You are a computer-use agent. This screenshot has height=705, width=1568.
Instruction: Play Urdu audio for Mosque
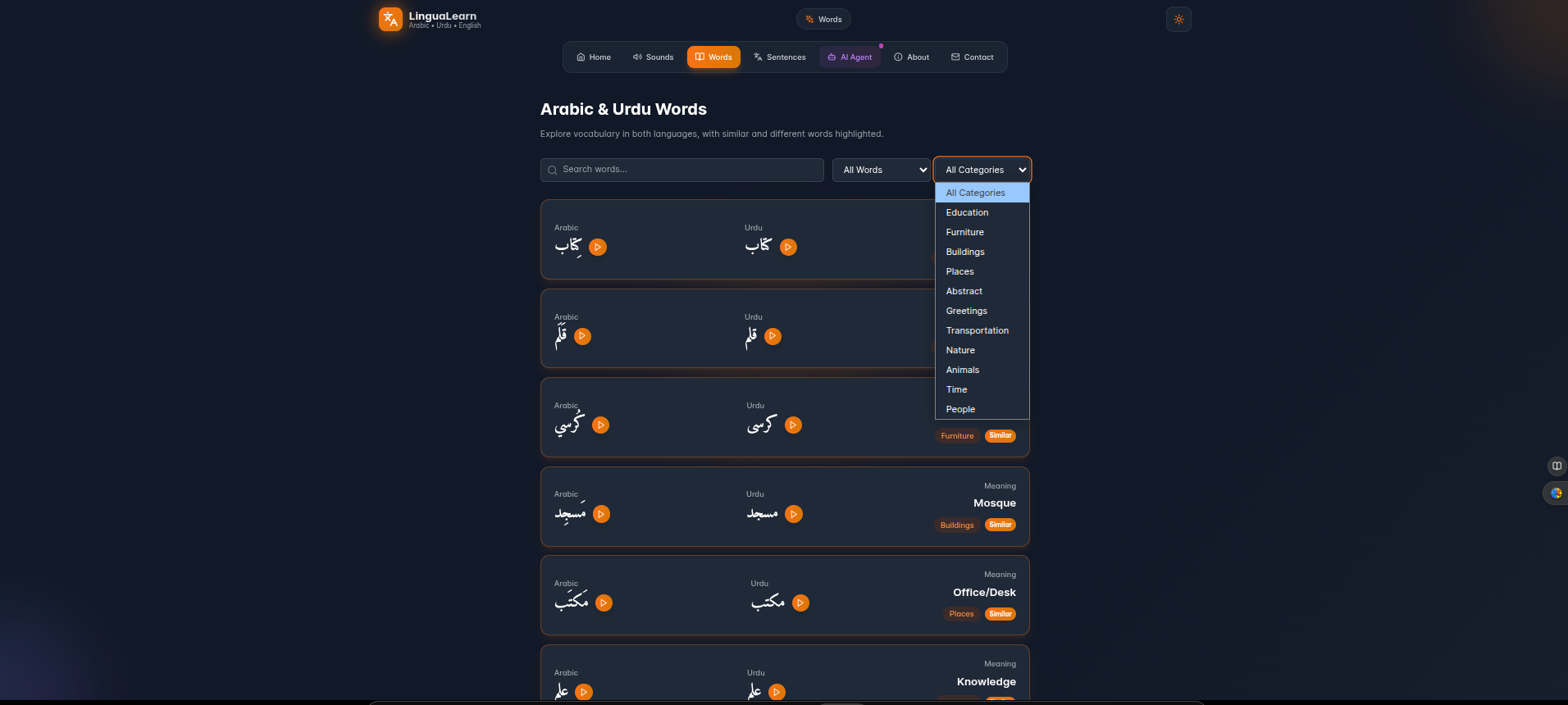coord(794,514)
